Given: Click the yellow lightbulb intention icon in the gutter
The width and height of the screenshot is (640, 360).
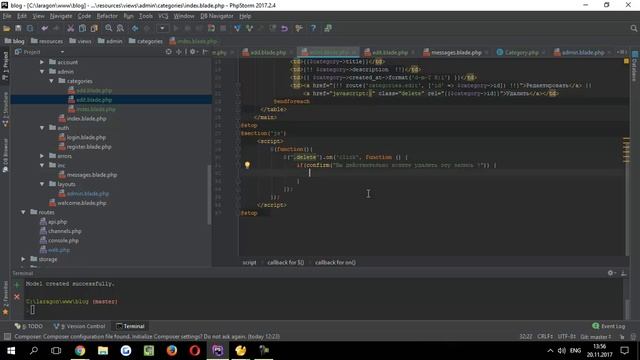Looking at the screenshot, I should tap(247, 165).
